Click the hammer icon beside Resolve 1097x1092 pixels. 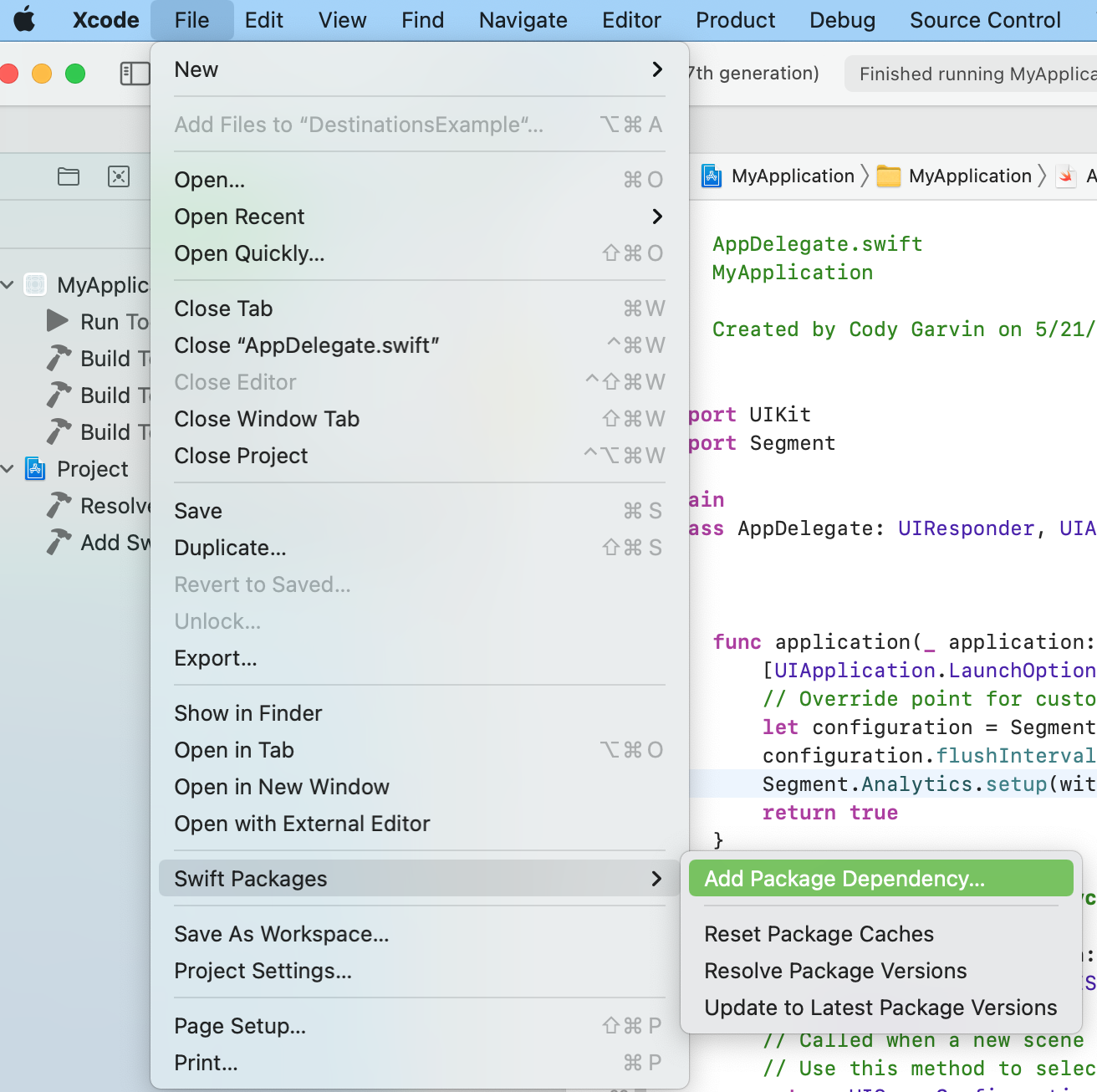pos(59,506)
